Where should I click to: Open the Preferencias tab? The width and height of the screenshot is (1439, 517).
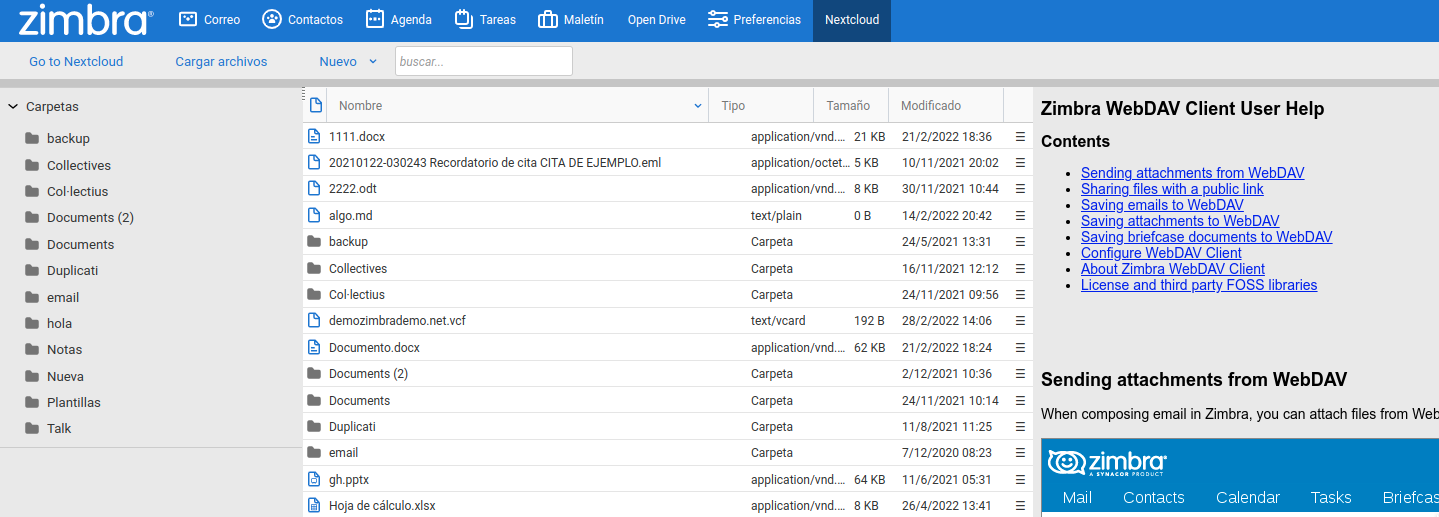point(754,19)
